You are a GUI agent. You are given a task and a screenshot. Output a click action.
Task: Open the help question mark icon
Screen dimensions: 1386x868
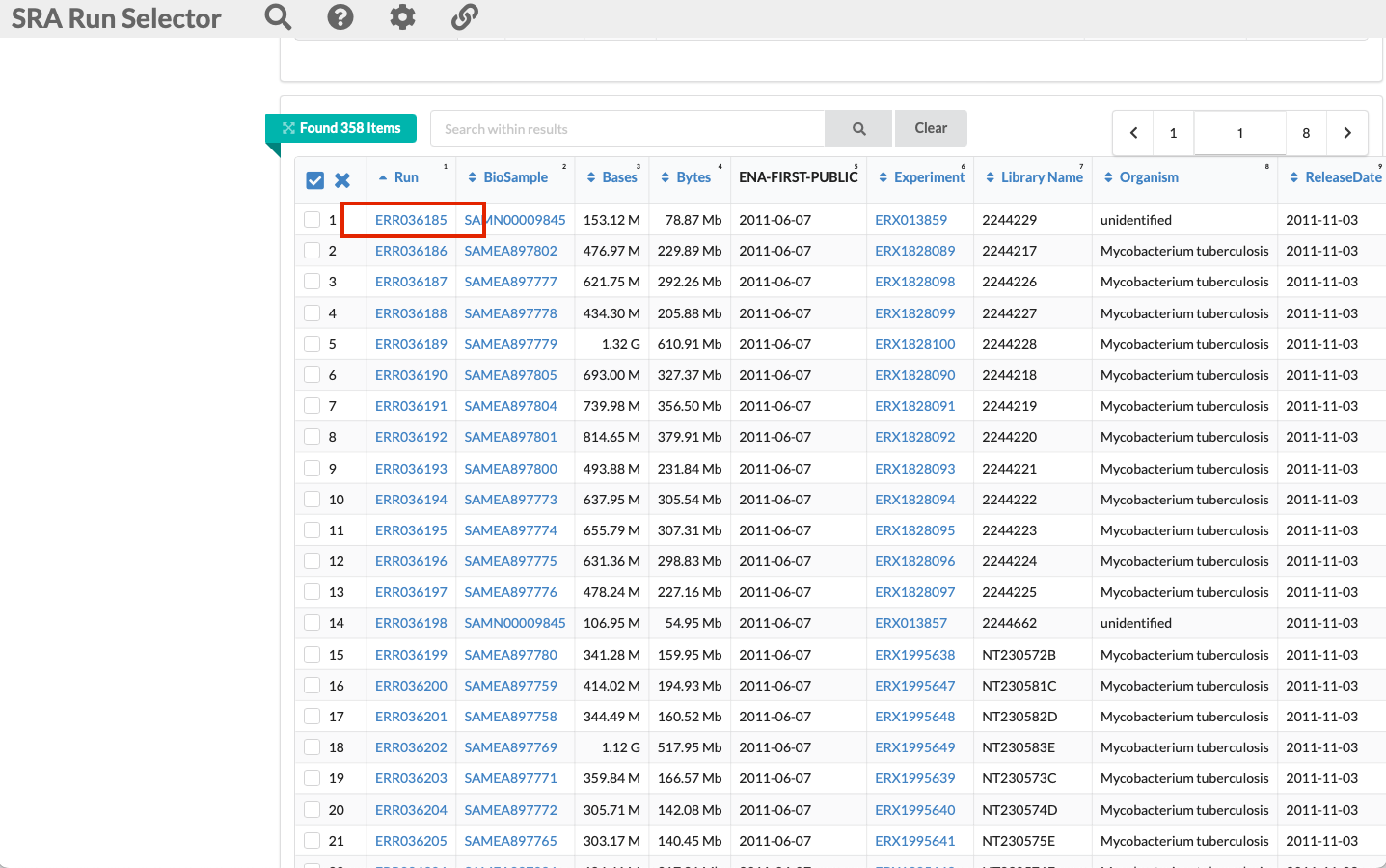coord(340,17)
